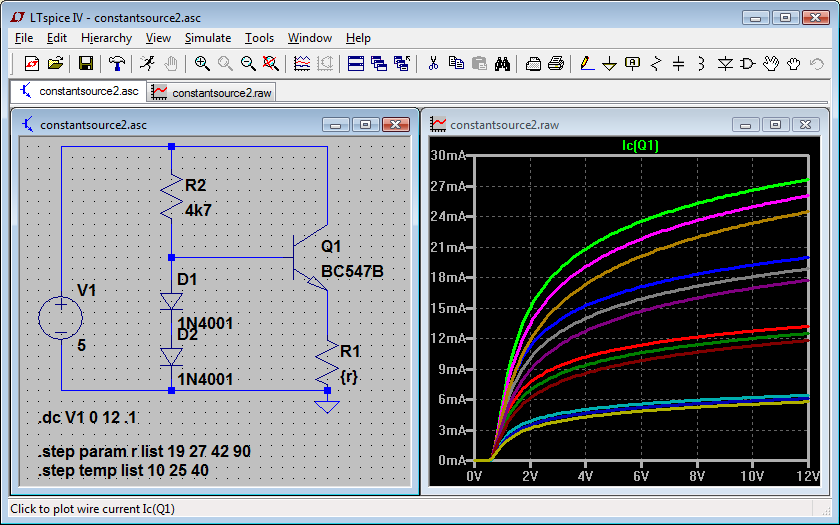This screenshot has height=525, width=840.
Task: Click the Ic(Q1) trace label in plot
Action: tap(640, 145)
